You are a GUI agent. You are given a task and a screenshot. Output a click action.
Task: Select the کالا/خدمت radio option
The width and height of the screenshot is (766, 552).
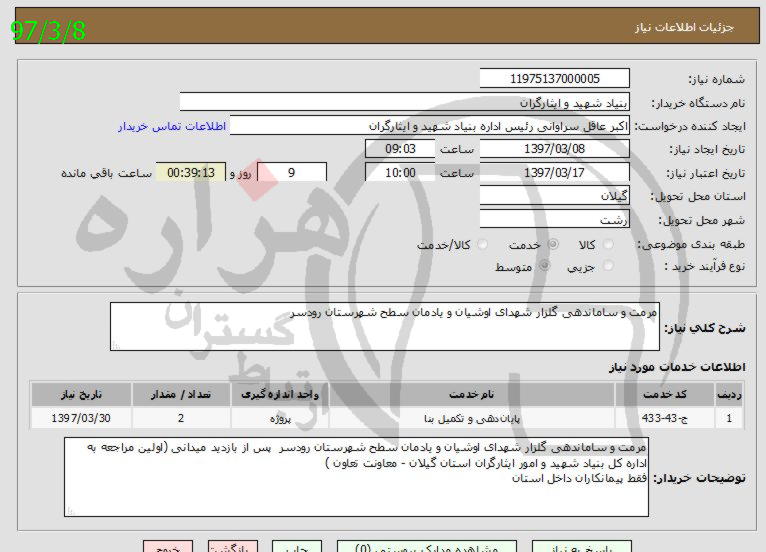pyautogui.click(x=482, y=244)
